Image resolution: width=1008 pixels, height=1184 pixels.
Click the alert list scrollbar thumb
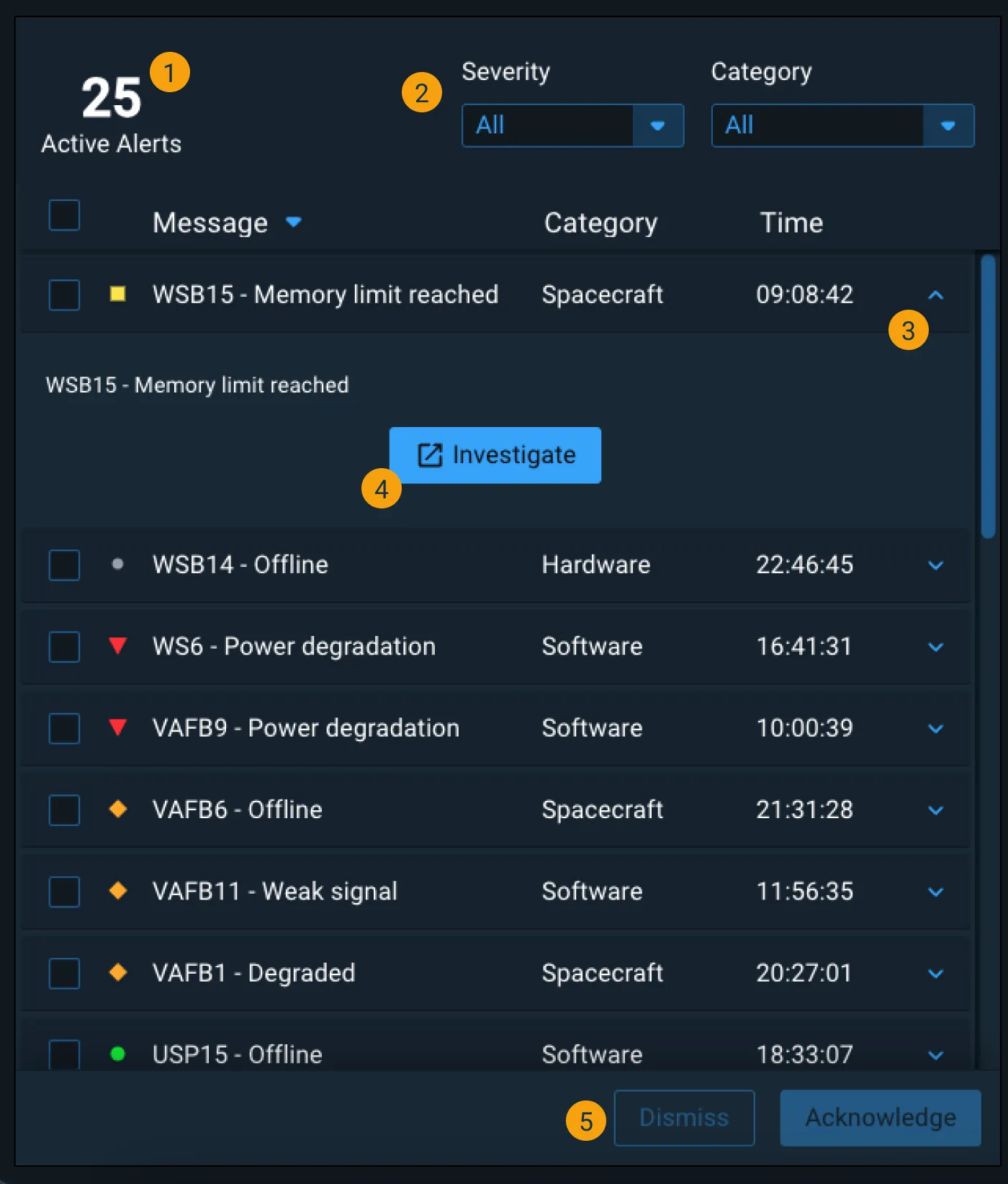pos(988,397)
